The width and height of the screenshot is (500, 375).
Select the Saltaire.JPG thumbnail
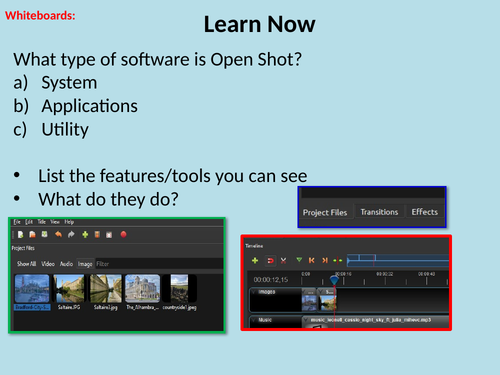click(69, 289)
